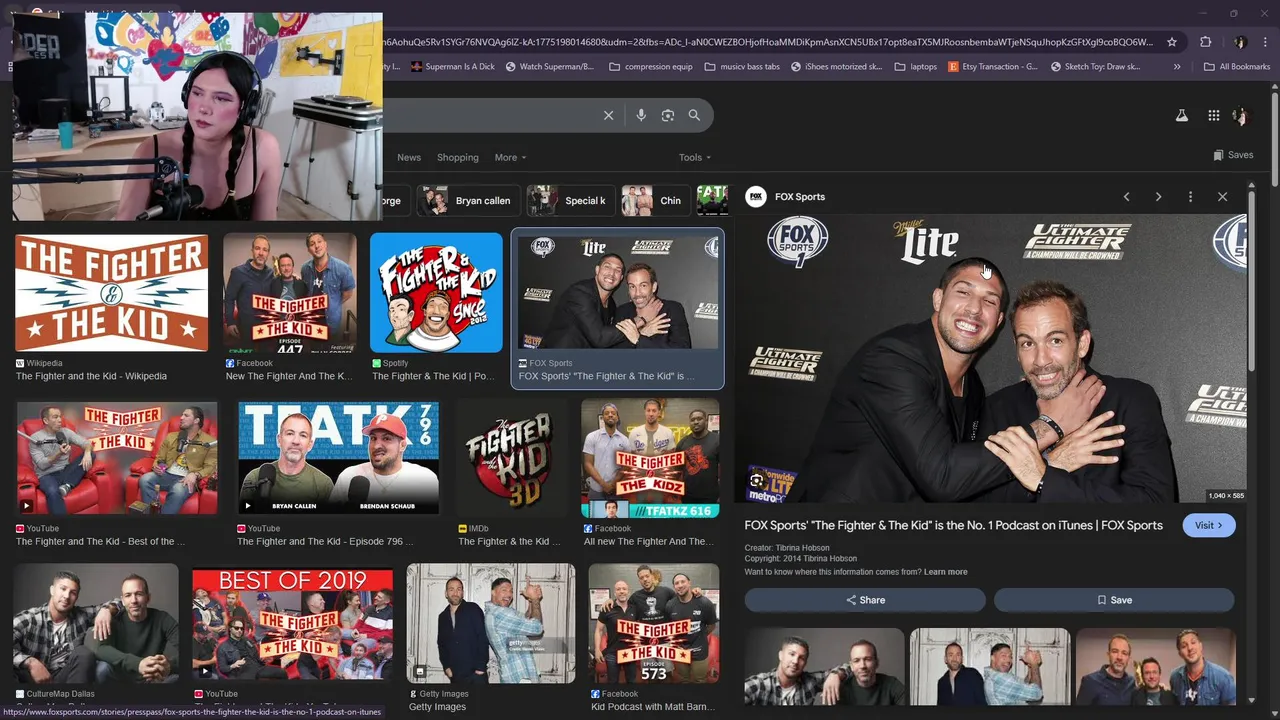Open Chrome's three-dot menu
The width and height of the screenshot is (1280, 720).
tap(1265, 42)
